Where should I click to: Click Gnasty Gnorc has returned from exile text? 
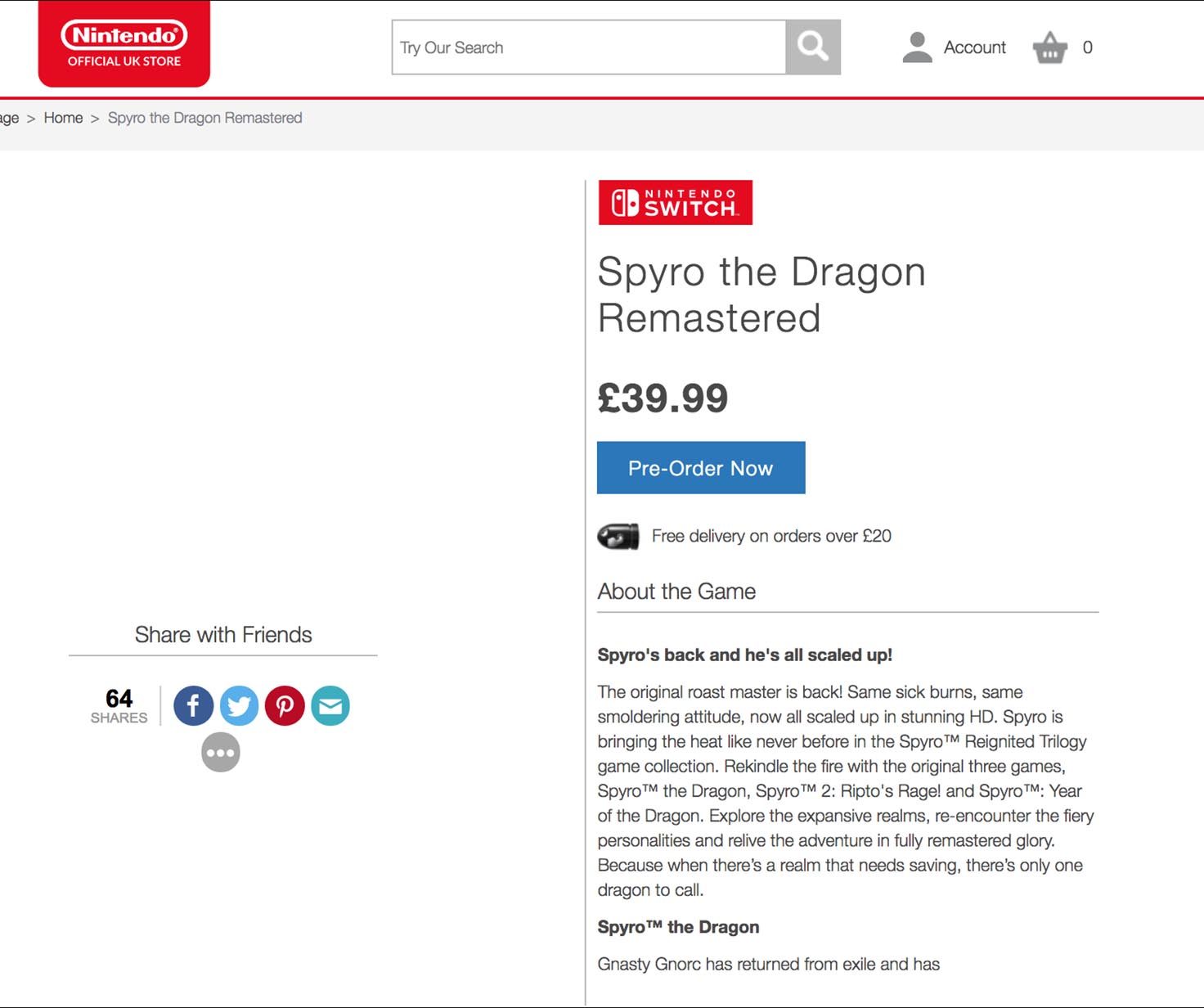[769, 964]
